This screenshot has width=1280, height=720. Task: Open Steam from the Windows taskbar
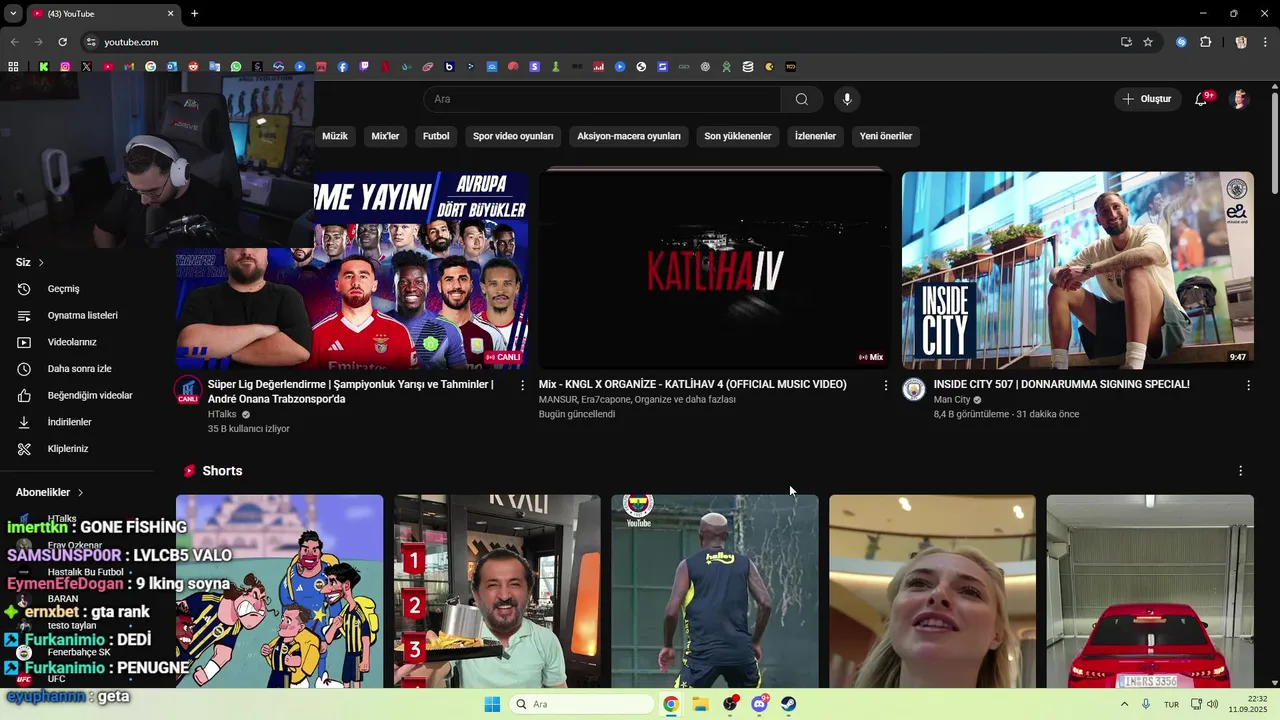pos(789,704)
